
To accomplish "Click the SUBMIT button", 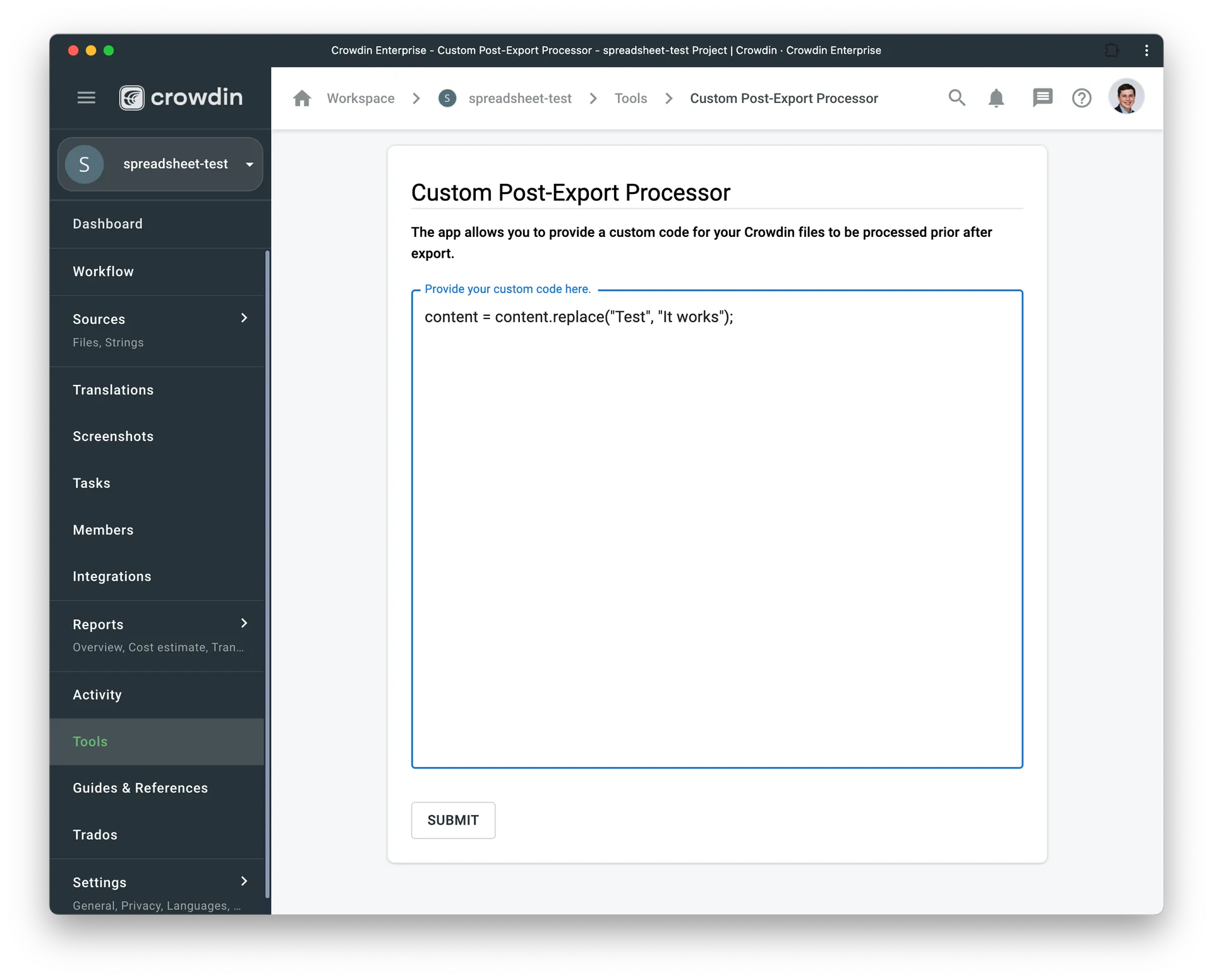I will [x=453, y=820].
